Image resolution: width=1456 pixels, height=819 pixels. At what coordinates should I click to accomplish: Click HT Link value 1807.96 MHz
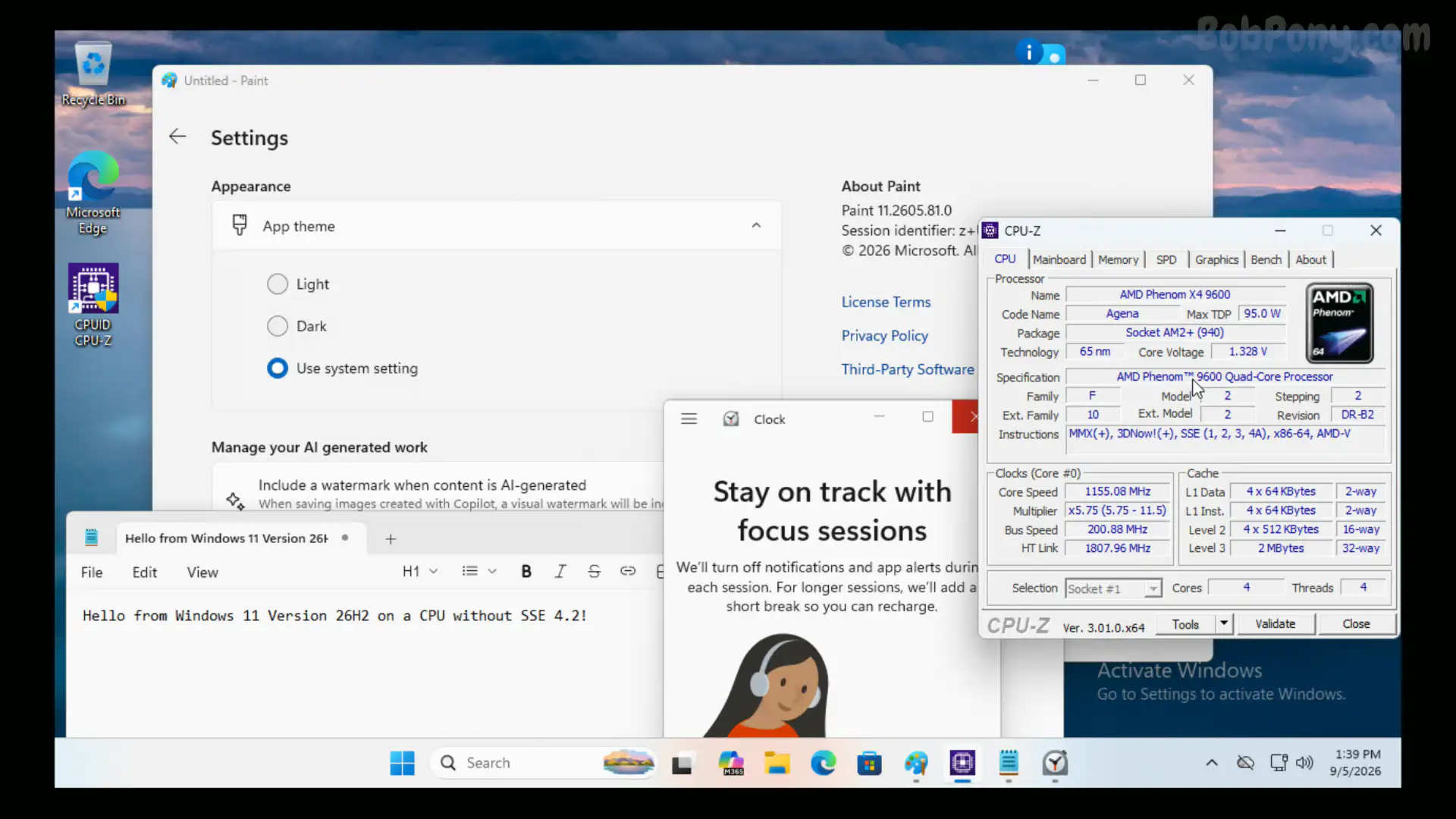pyautogui.click(x=1117, y=548)
